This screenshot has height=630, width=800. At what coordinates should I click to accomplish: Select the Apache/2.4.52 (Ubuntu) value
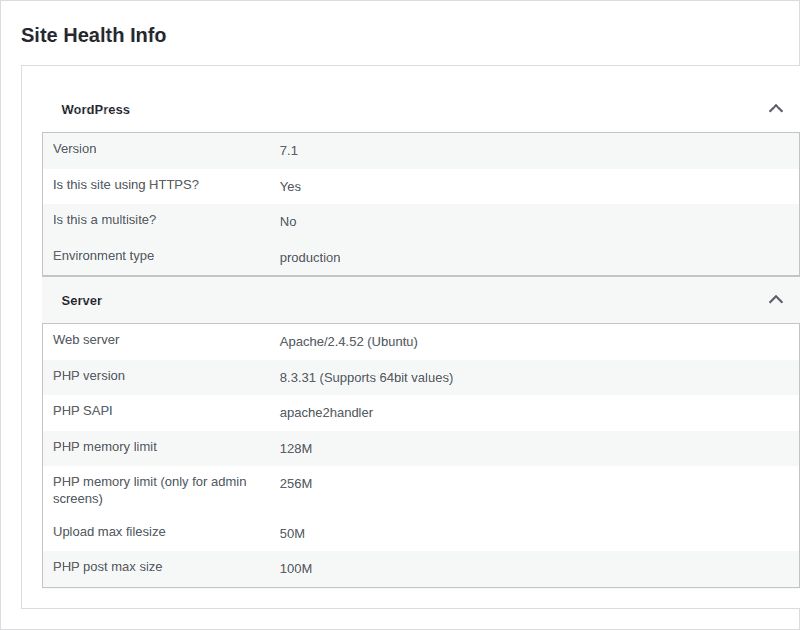pos(348,342)
